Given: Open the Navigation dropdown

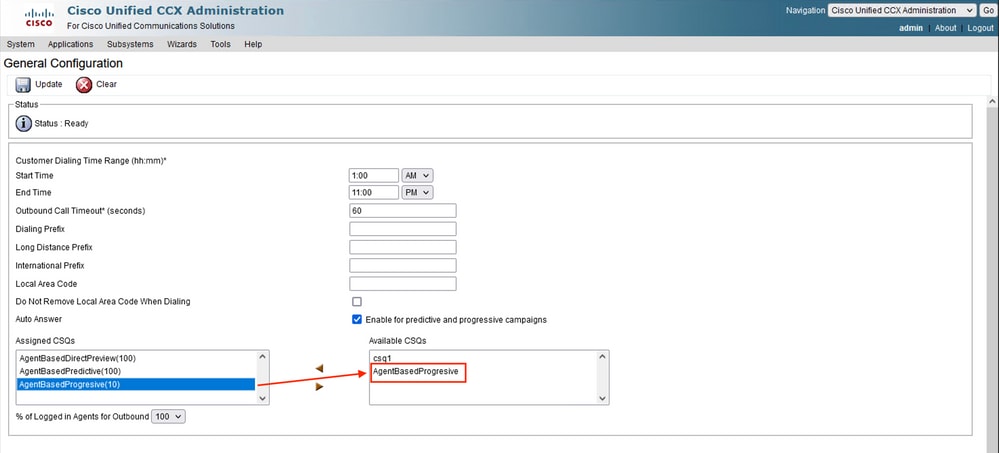Looking at the screenshot, I should coord(902,11).
